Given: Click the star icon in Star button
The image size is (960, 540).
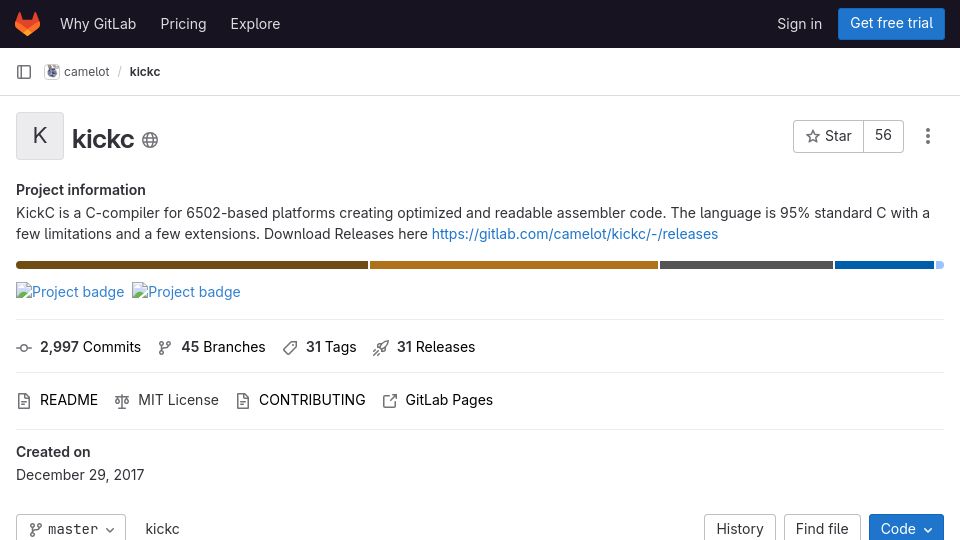Looking at the screenshot, I should 812,136.
